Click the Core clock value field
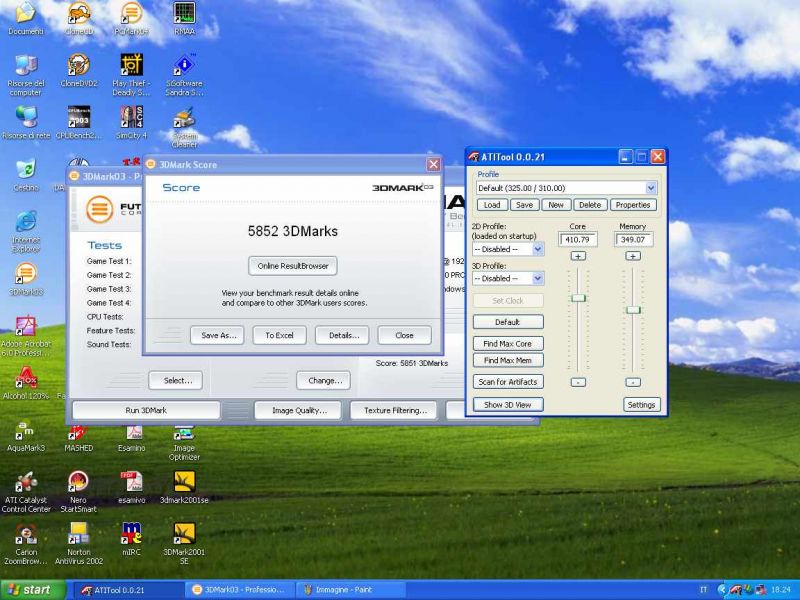The height and width of the screenshot is (600, 800). (578, 239)
